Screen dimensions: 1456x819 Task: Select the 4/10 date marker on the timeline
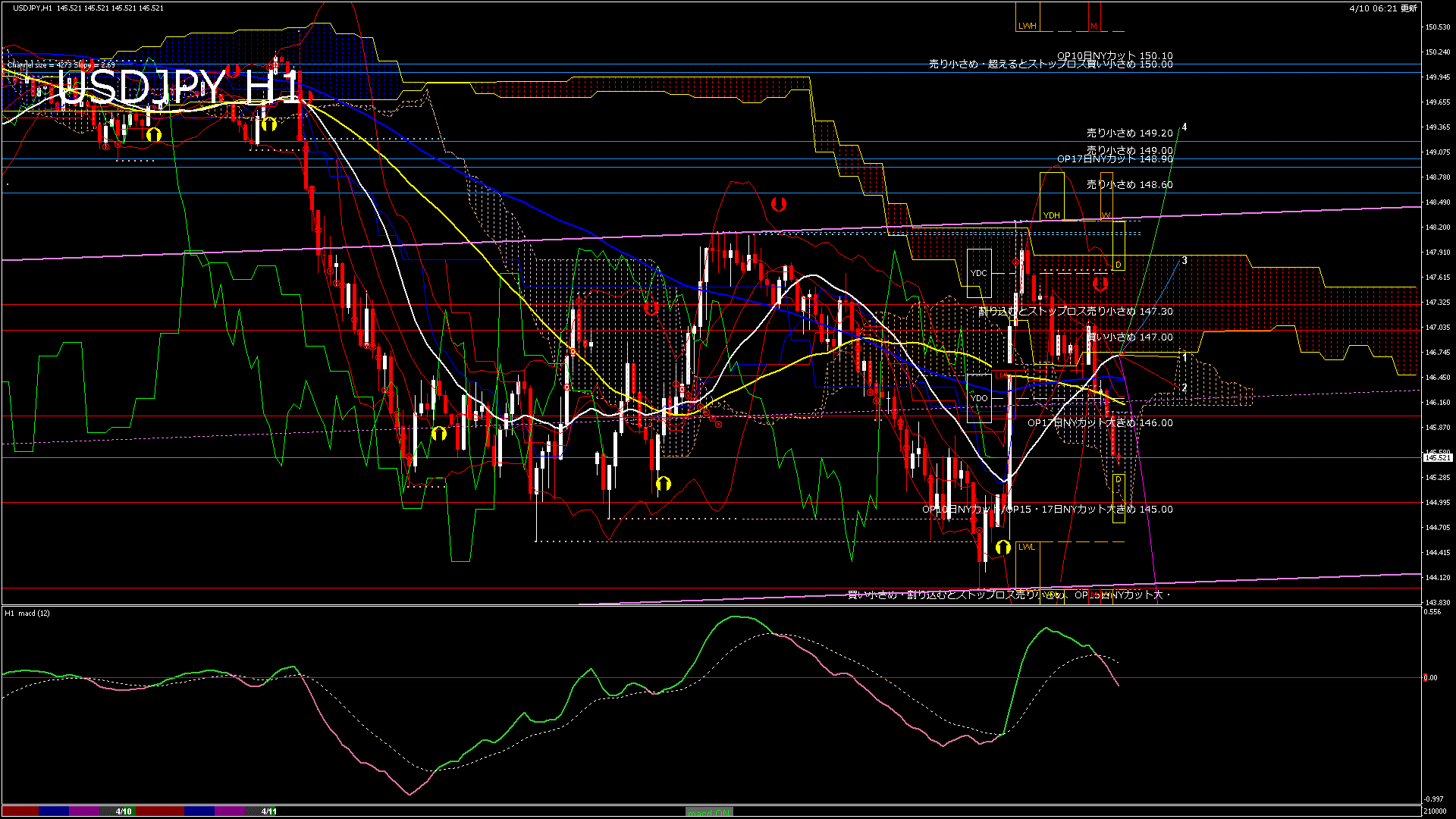pyautogui.click(x=124, y=811)
